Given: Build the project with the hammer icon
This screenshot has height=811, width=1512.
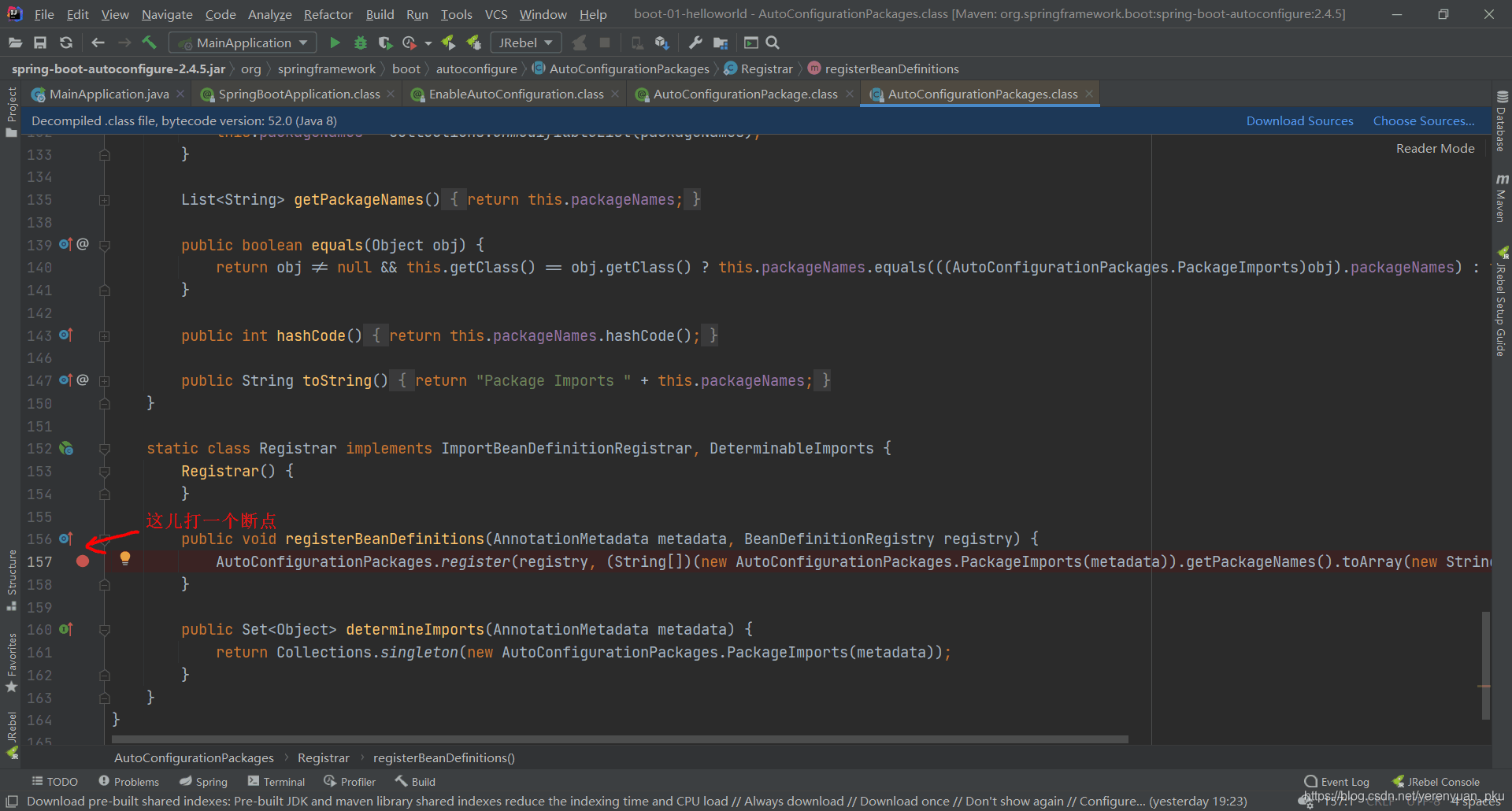Looking at the screenshot, I should (x=149, y=43).
